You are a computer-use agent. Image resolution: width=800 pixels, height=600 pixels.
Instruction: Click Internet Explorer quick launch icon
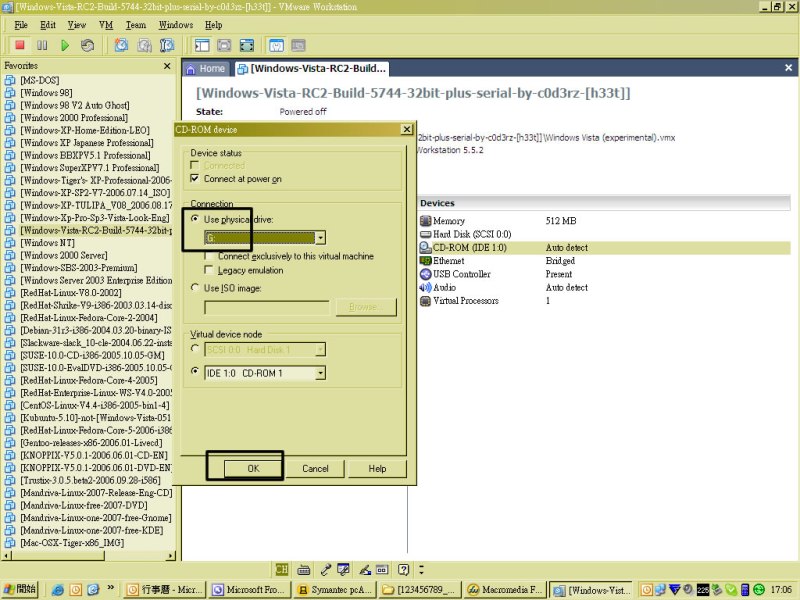[58, 590]
